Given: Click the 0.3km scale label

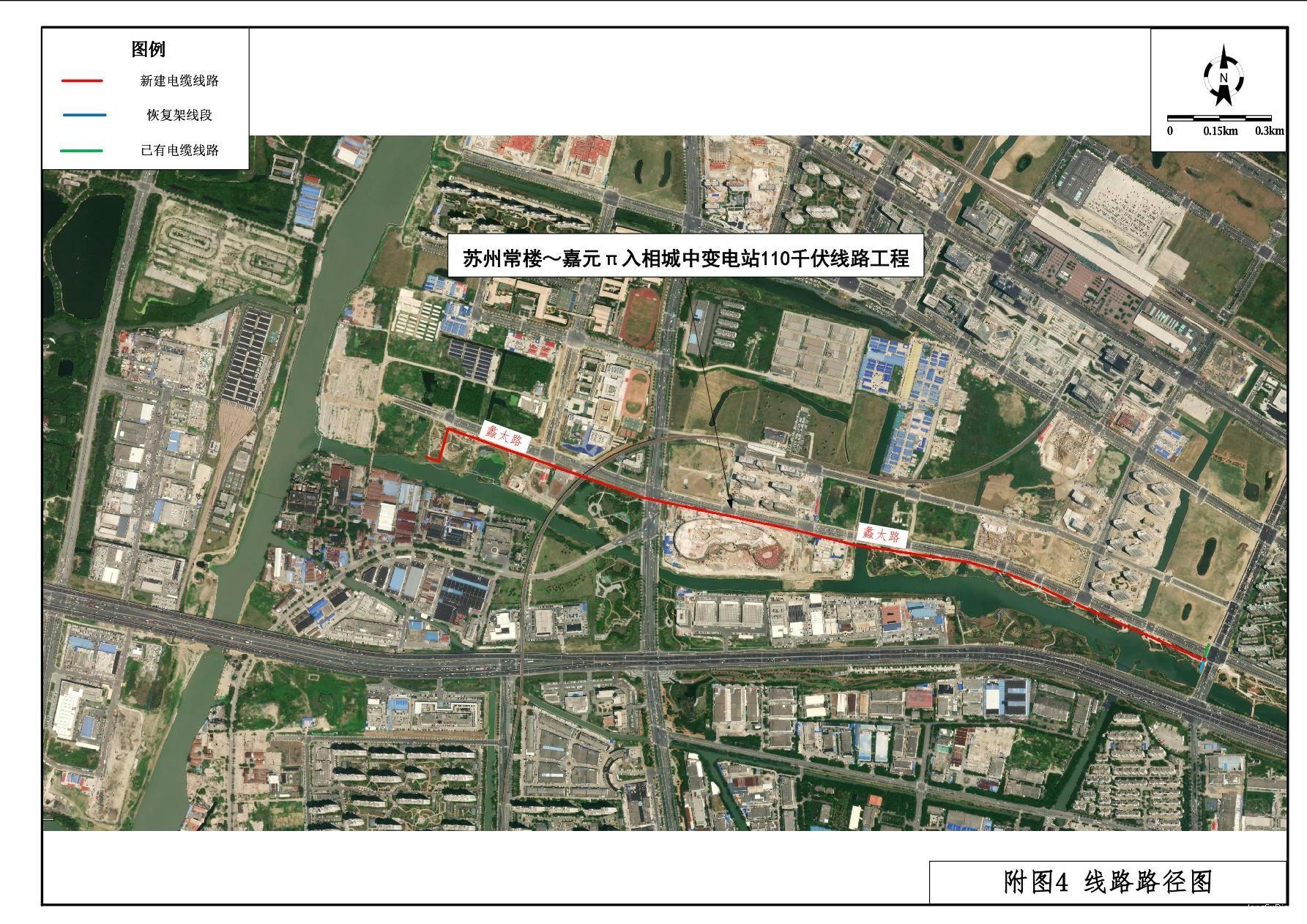Looking at the screenshot, I should coord(1270,131).
